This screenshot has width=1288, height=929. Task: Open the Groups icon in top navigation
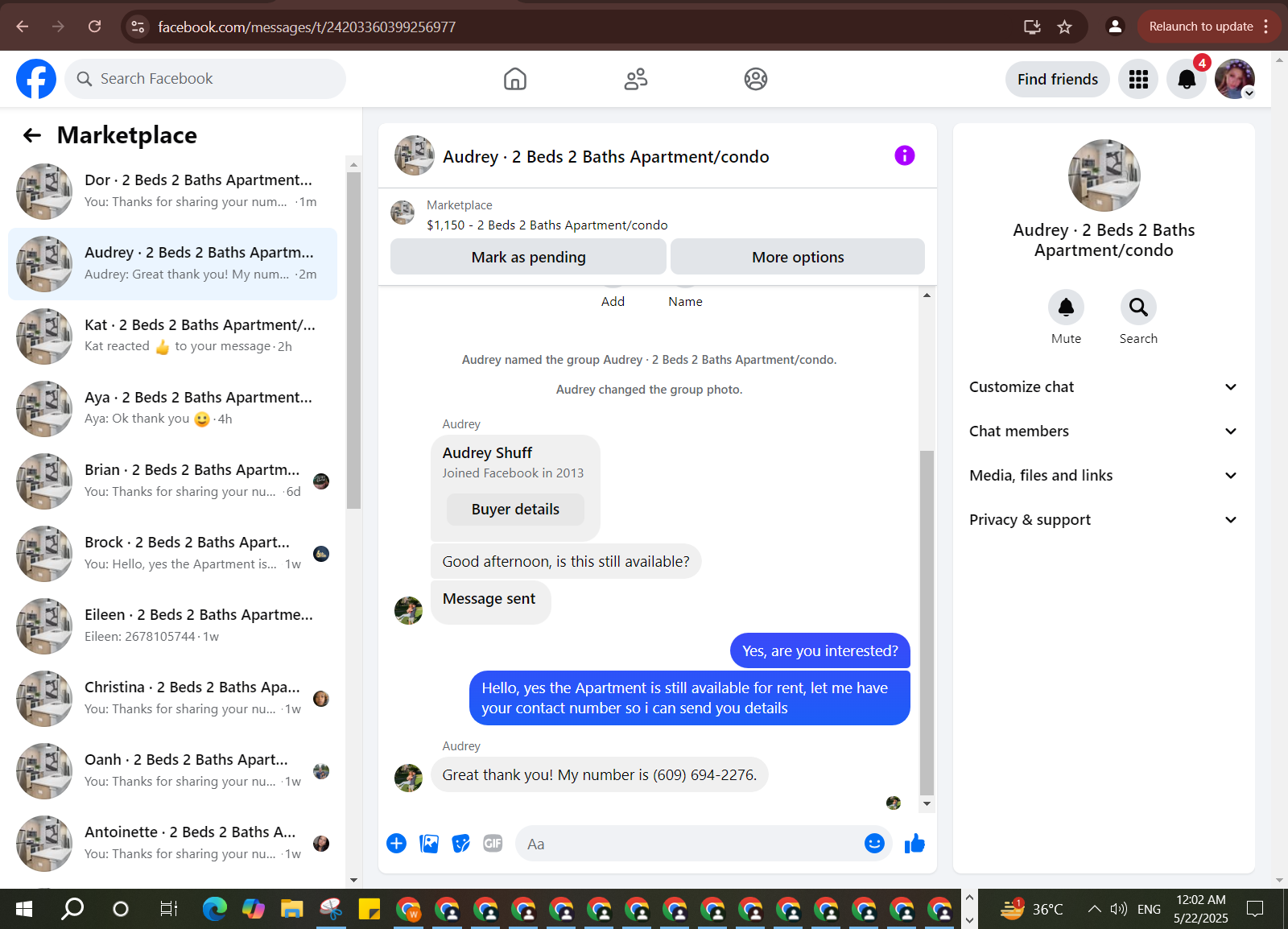point(756,79)
